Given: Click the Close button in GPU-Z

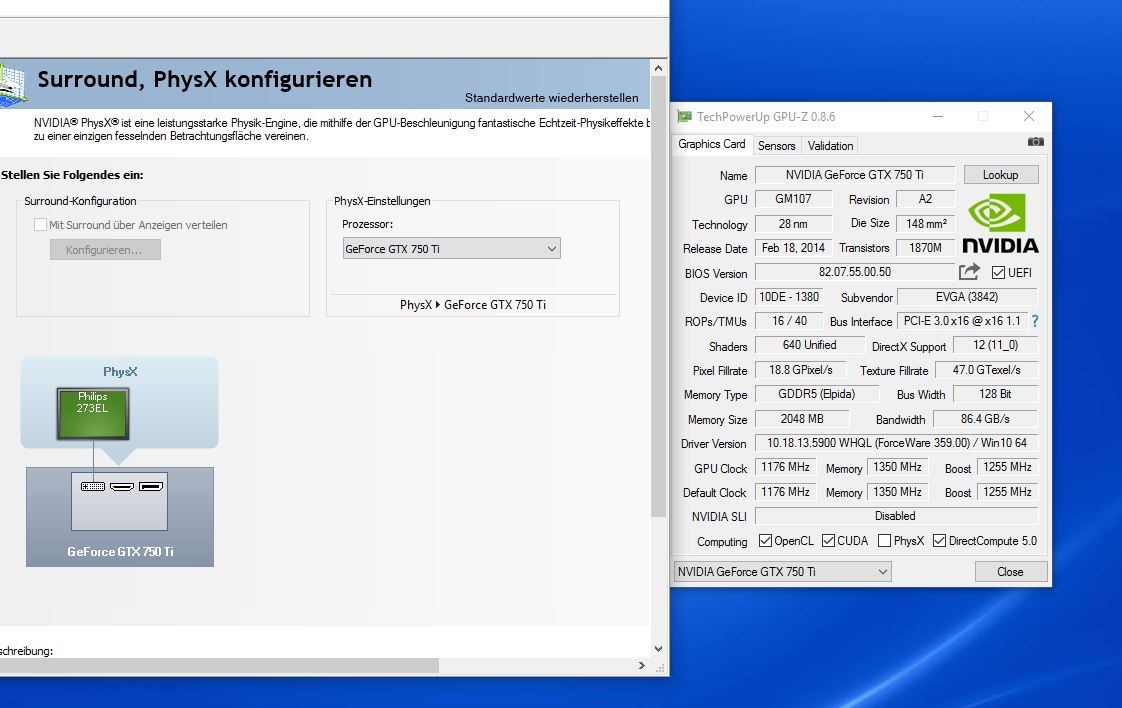Looking at the screenshot, I should [1010, 571].
